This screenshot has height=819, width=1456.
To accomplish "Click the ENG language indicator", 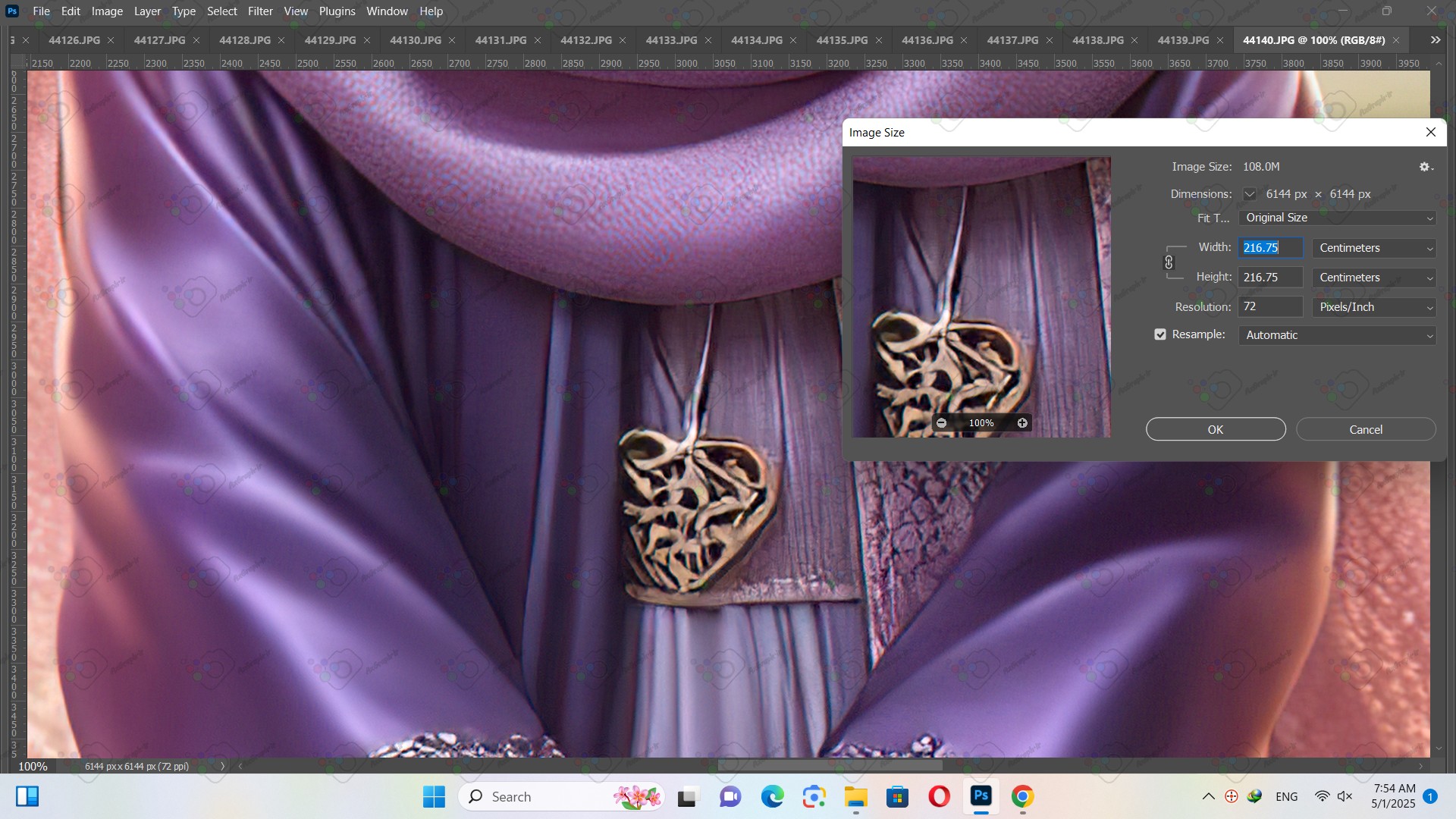I will tap(1286, 797).
